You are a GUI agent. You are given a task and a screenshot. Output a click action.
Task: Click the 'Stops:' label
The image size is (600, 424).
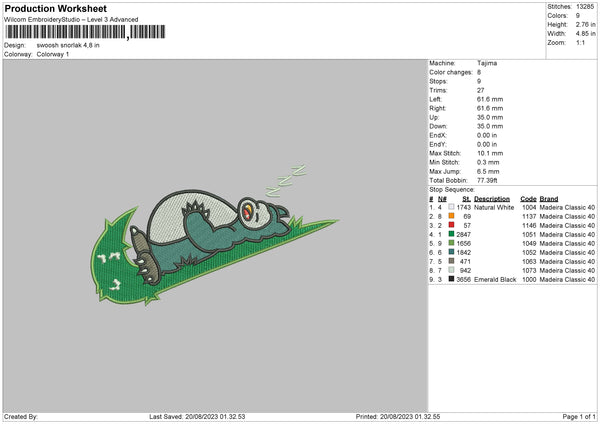click(438, 82)
